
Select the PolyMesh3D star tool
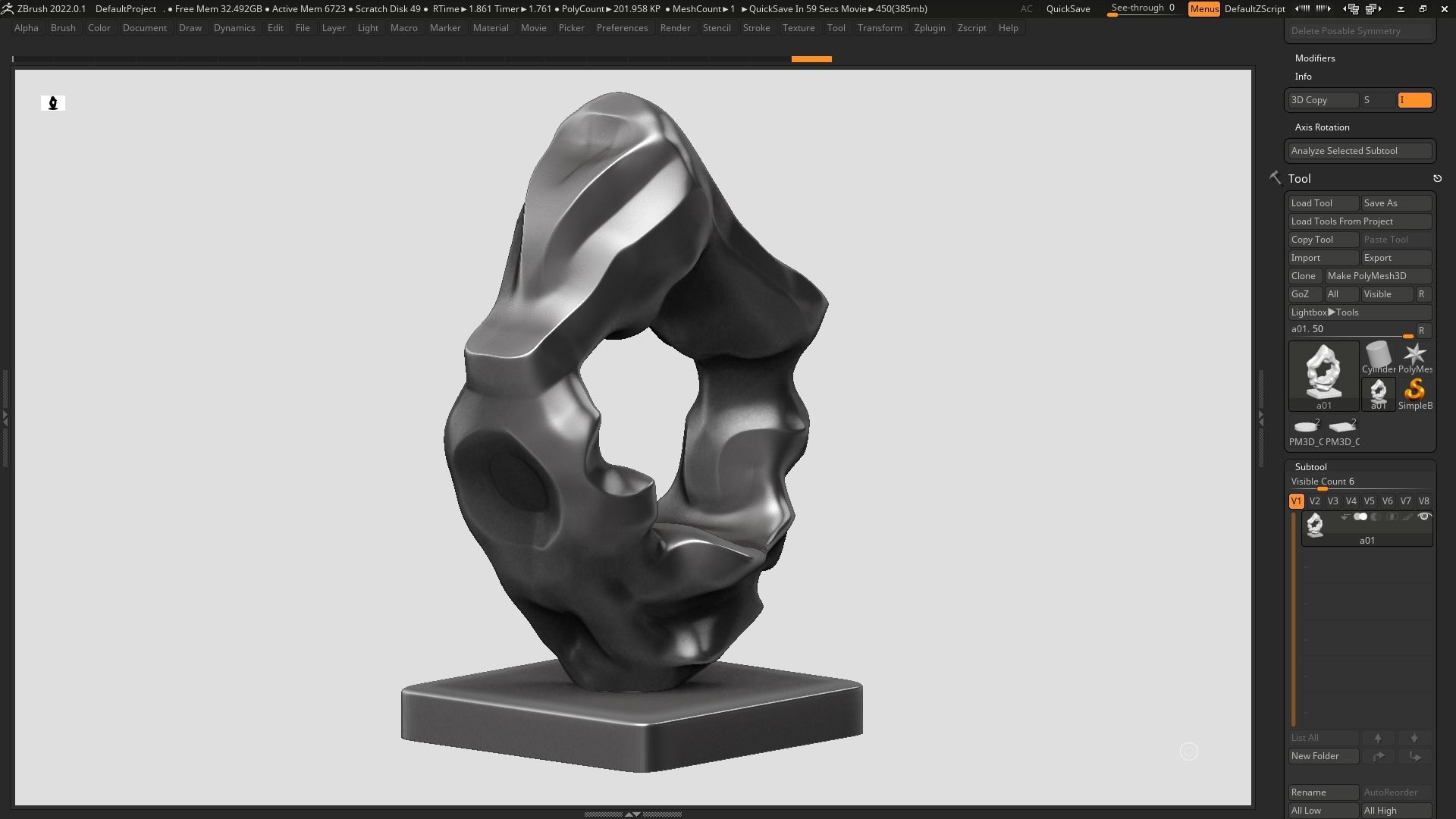tap(1414, 357)
